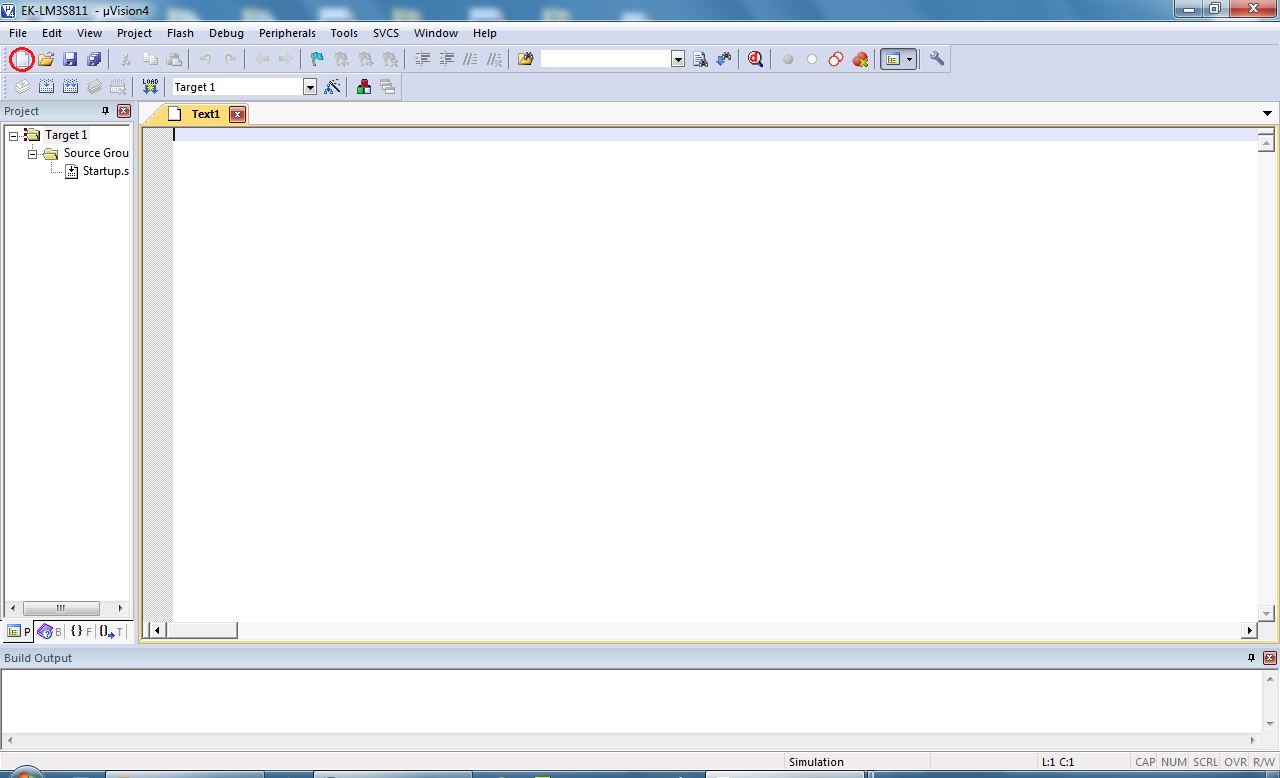Kill all breakpoints in the current target
The width and height of the screenshot is (1280, 778).
[x=860, y=59]
